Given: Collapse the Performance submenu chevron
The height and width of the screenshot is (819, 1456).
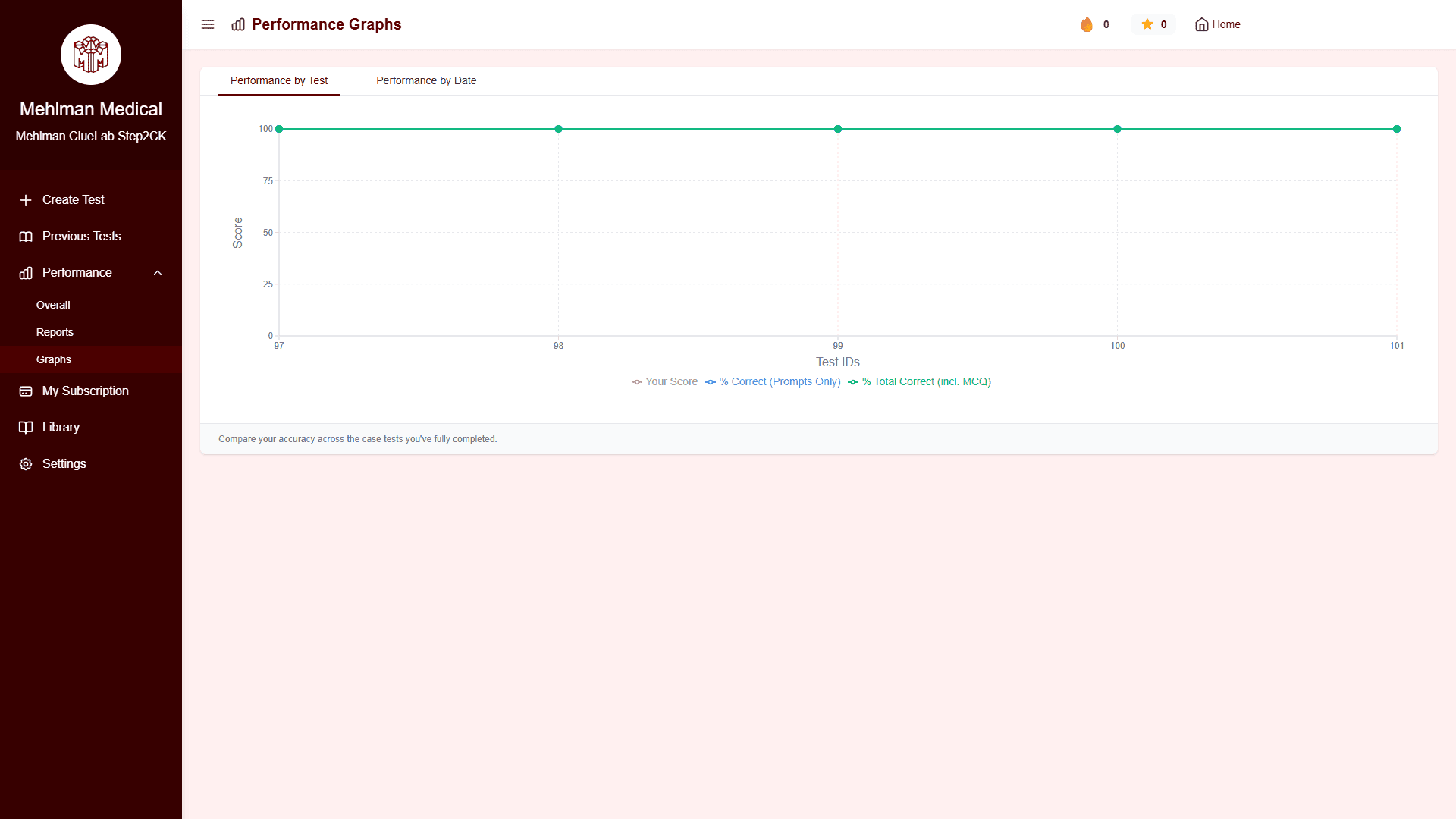Looking at the screenshot, I should [158, 273].
